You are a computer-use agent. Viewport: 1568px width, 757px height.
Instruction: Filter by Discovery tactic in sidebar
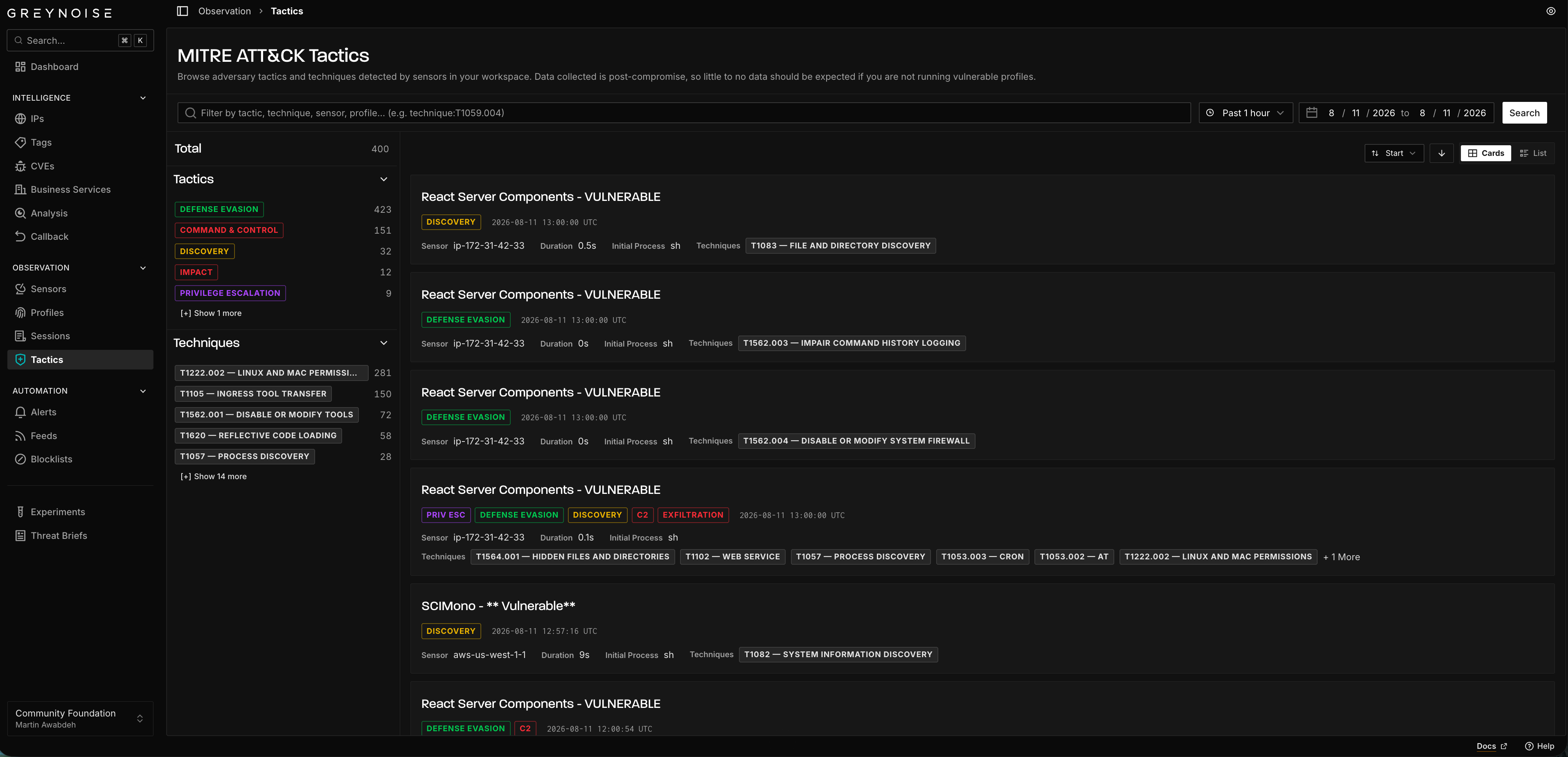pos(205,251)
